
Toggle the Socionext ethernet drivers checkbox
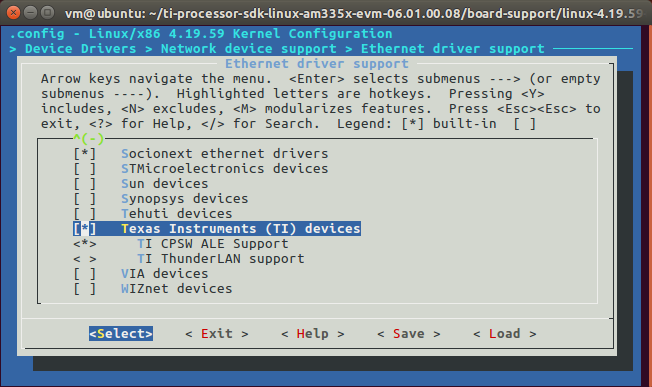point(85,154)
